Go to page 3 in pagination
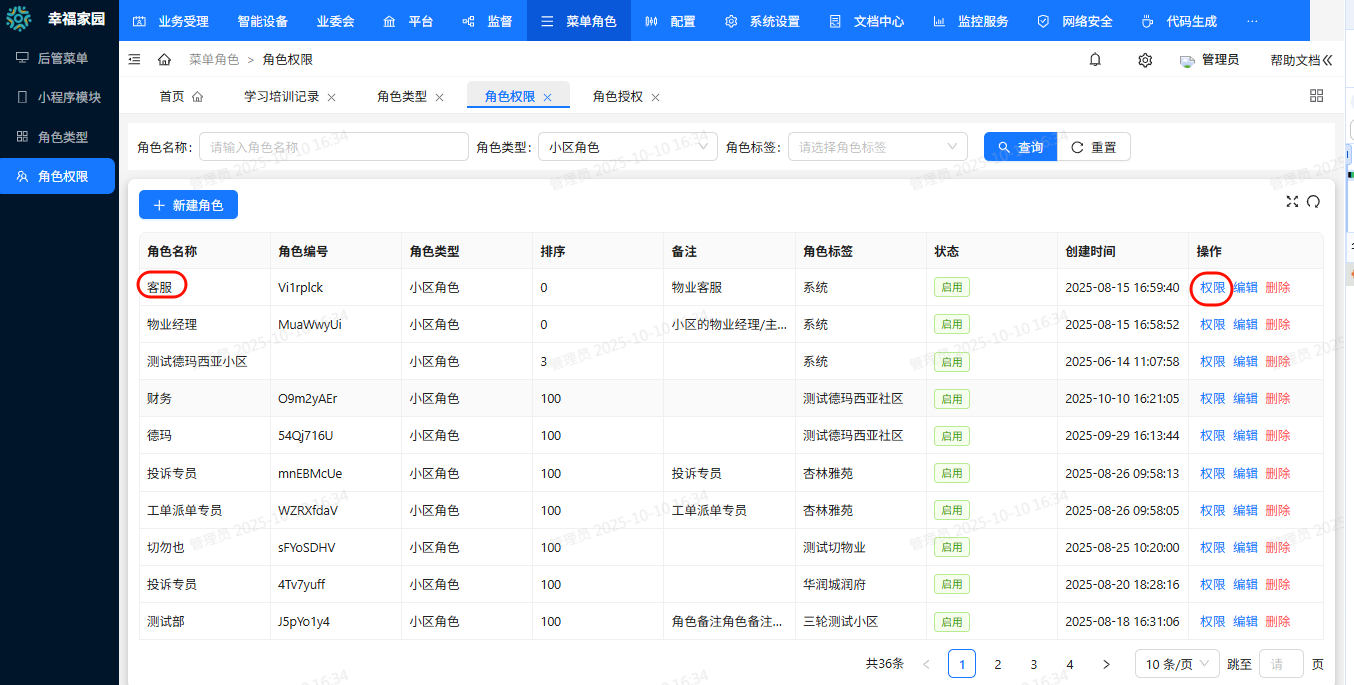Screen dimensions: 1354x685 click(x=1034, y=664)
